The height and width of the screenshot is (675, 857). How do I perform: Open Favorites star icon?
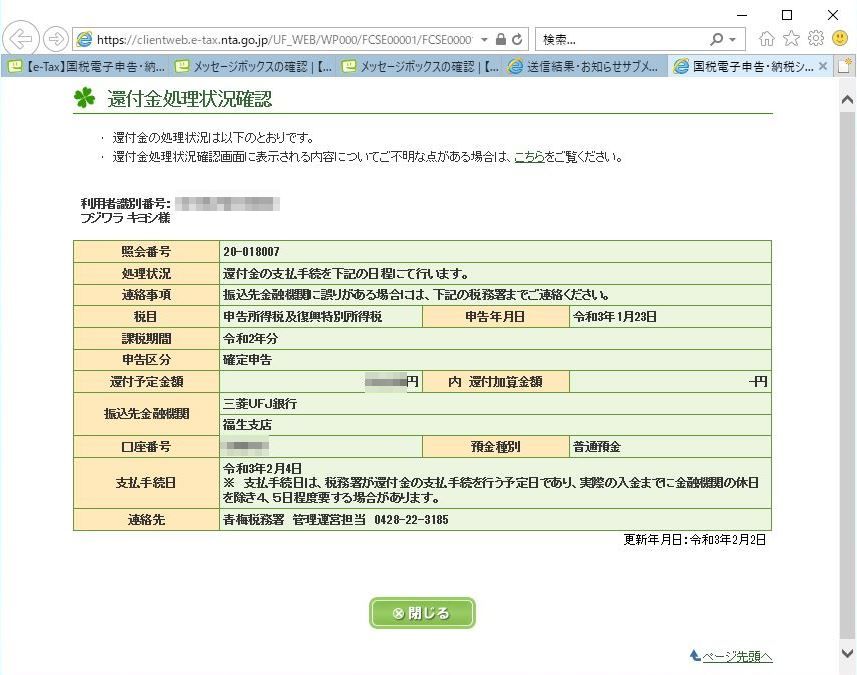click(x=791, y=38)
